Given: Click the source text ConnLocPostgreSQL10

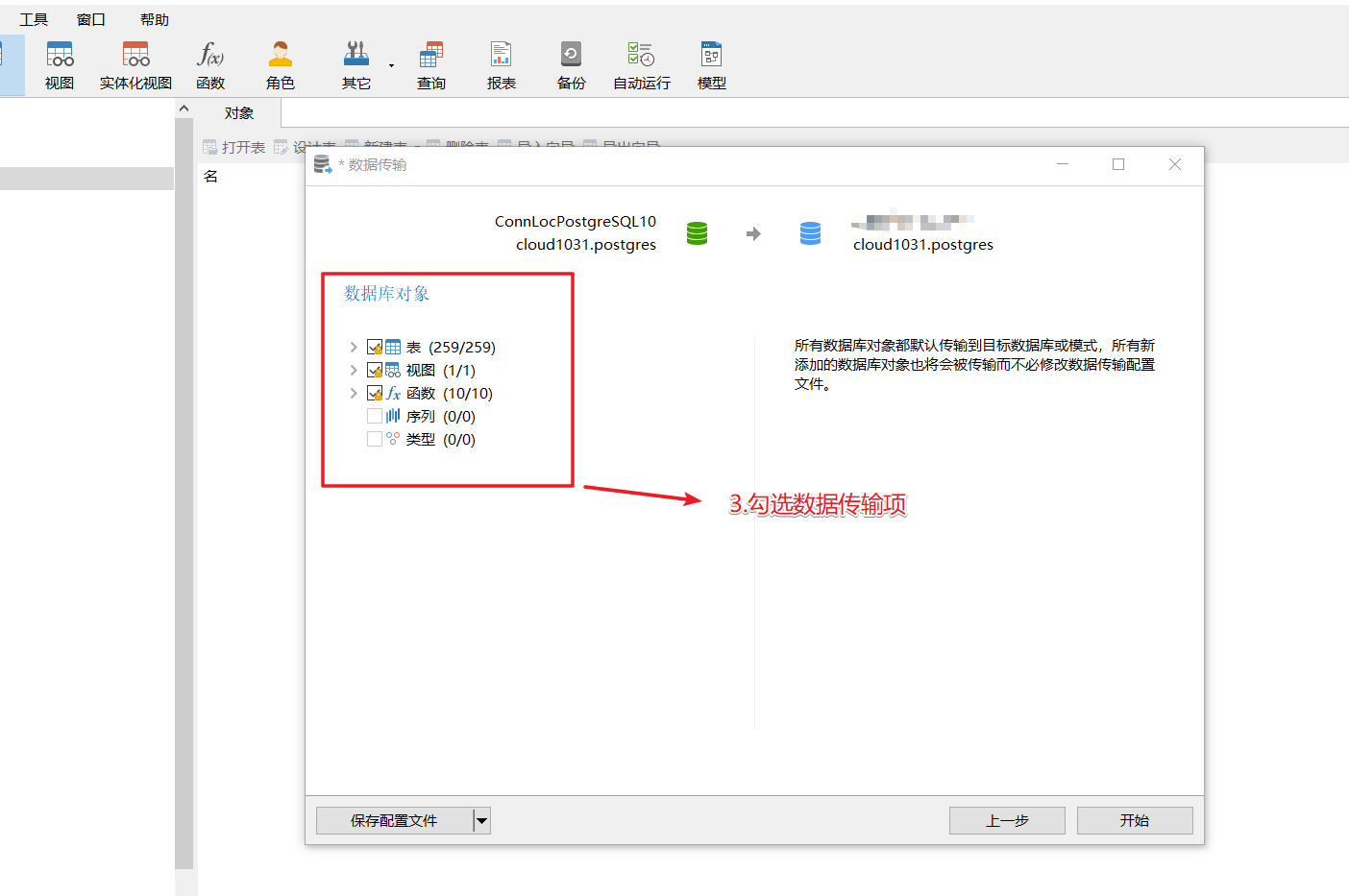Looking at the screenshot, I should click(x=576, y=222).
